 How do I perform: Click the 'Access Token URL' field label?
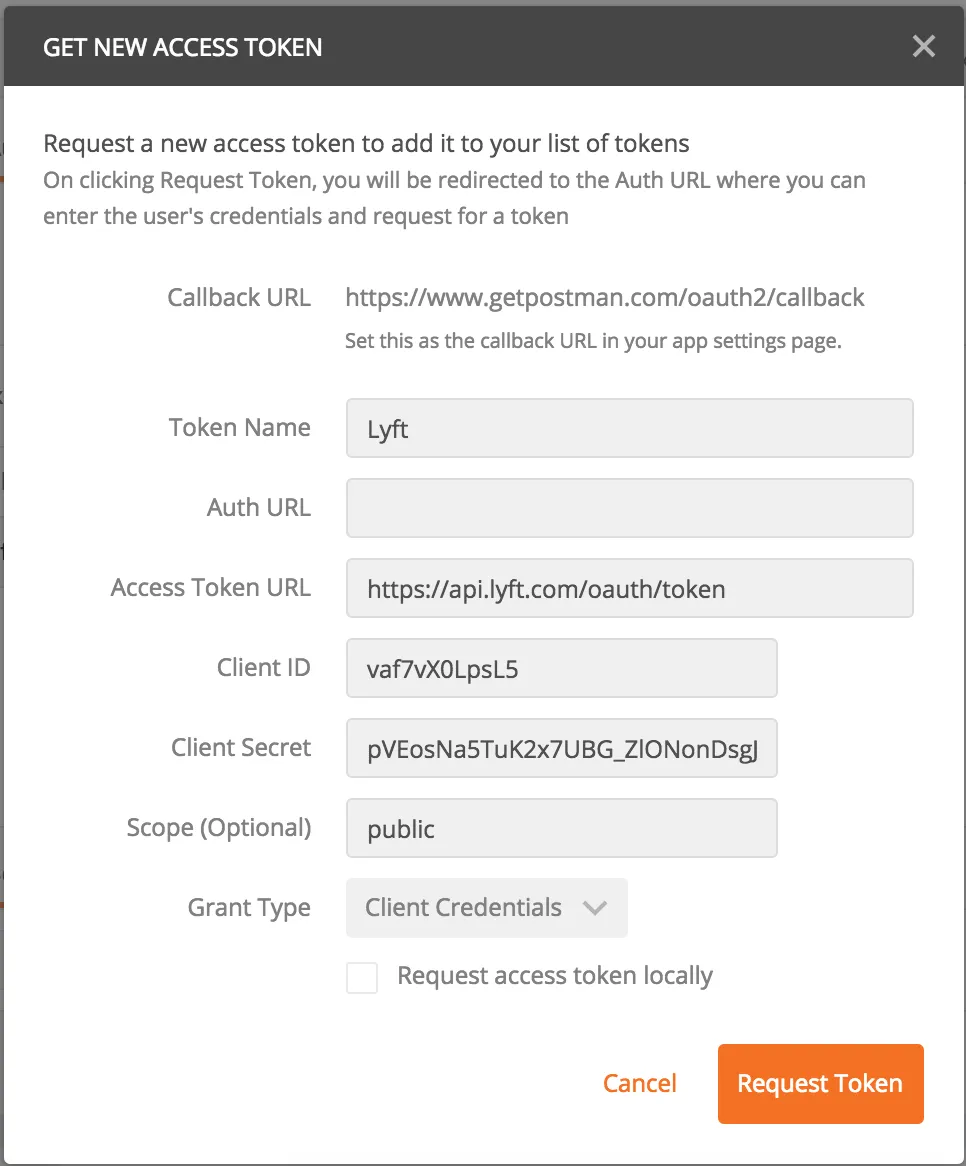211,588
